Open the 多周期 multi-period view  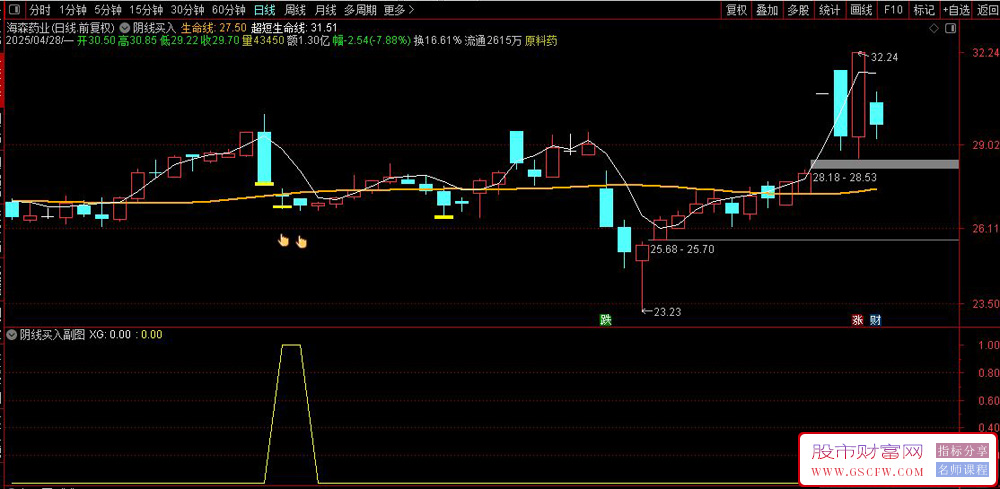point(360,10)
